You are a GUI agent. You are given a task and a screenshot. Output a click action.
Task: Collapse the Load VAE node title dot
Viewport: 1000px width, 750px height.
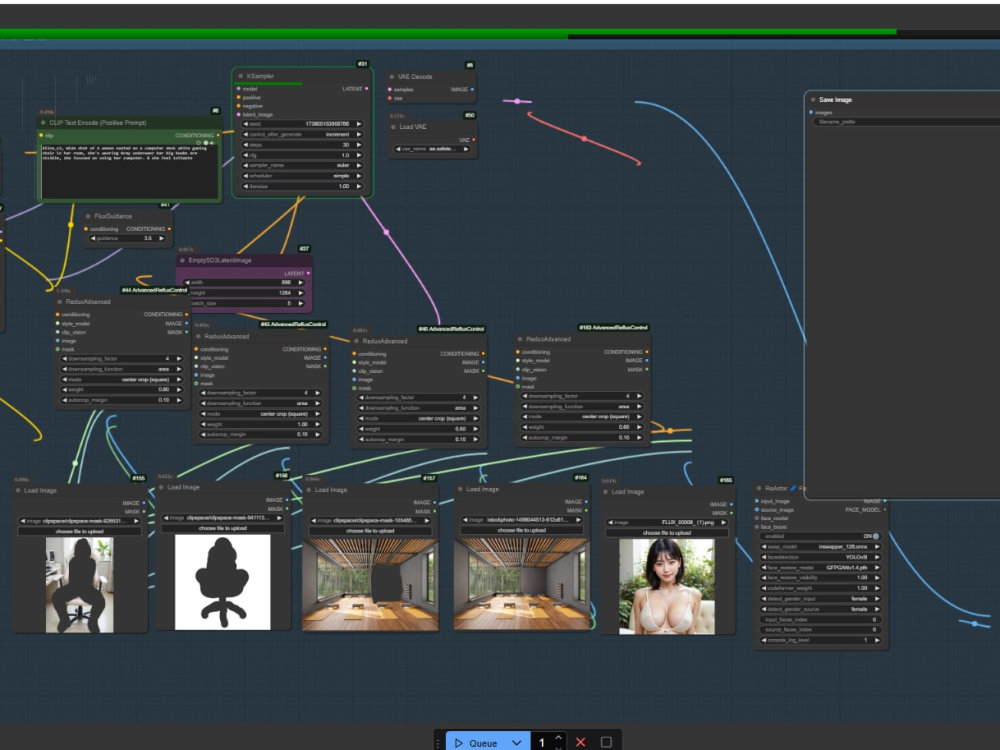click(x=392, y=127)
